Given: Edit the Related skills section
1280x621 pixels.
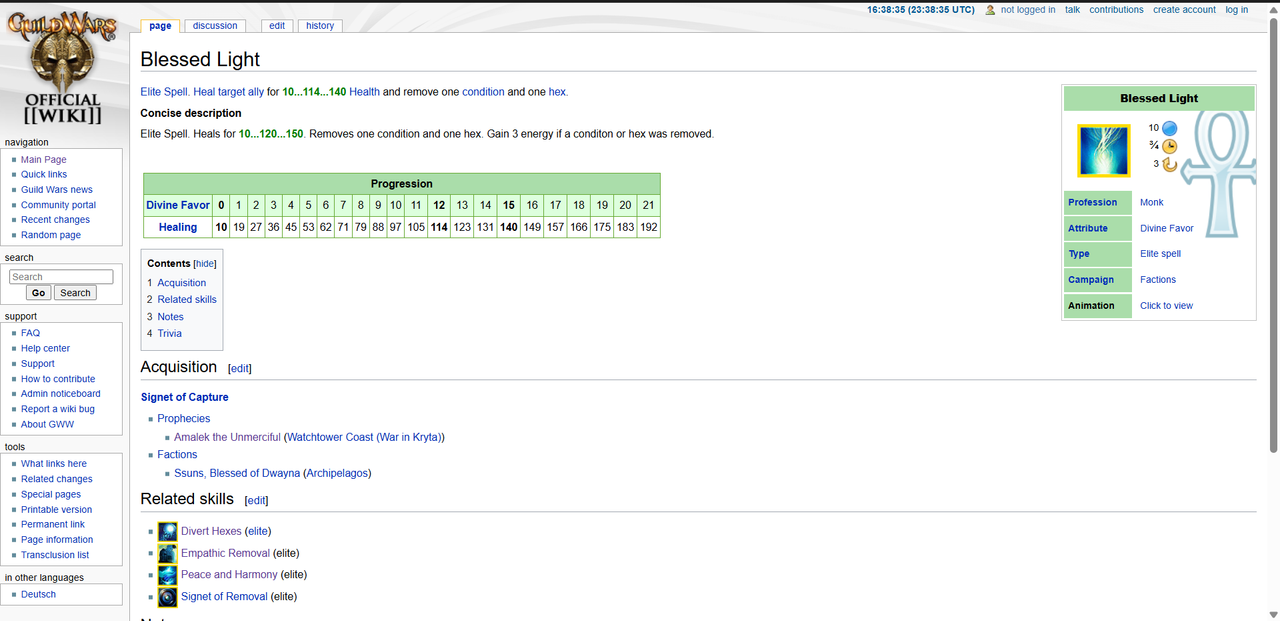Looking at the screenshot, I should coord(257,501).
